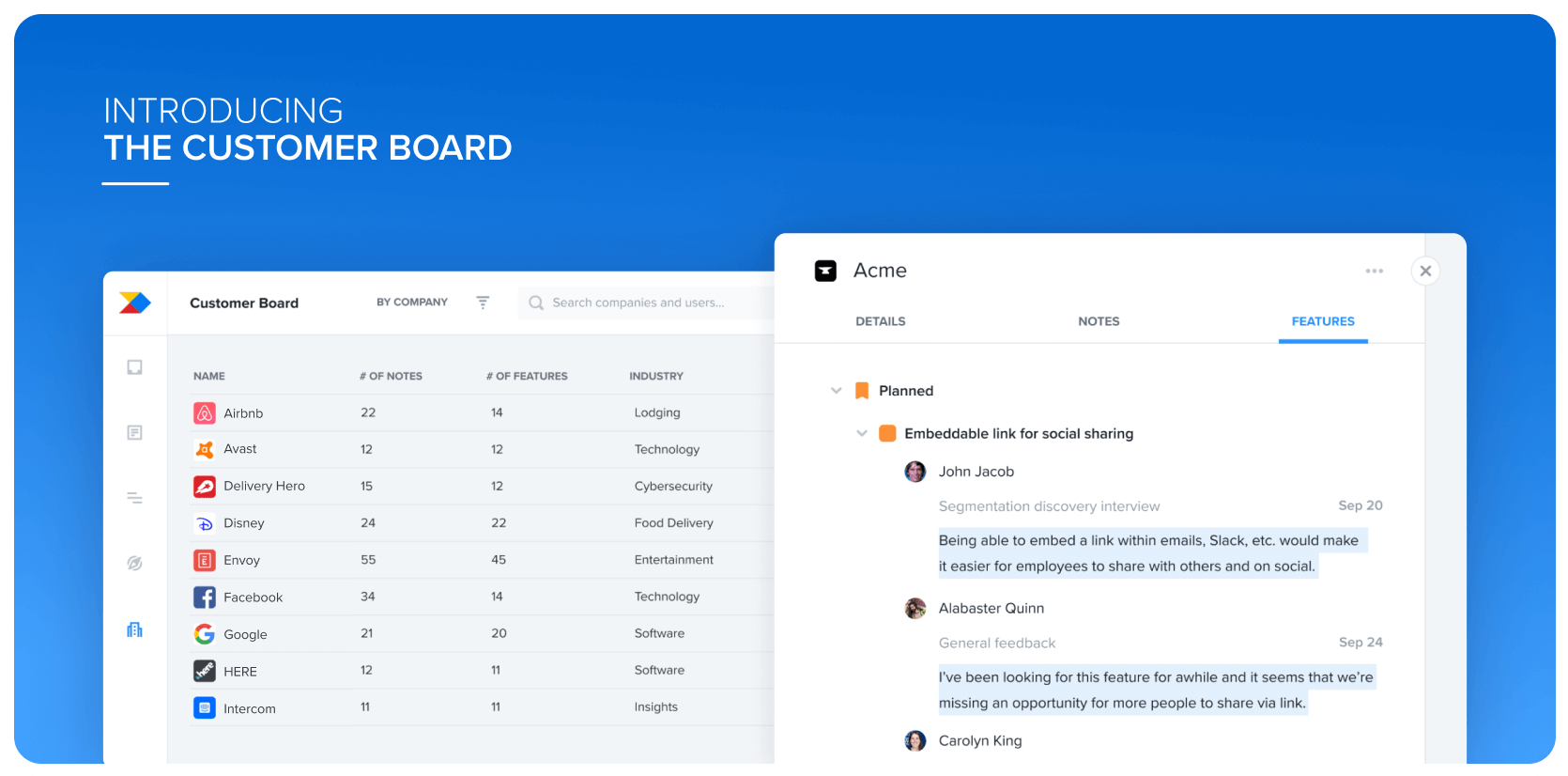Open the three-dot menu in Acme panel
Viewport: 1568px width, 776px height.
(x=1375, y=271)
